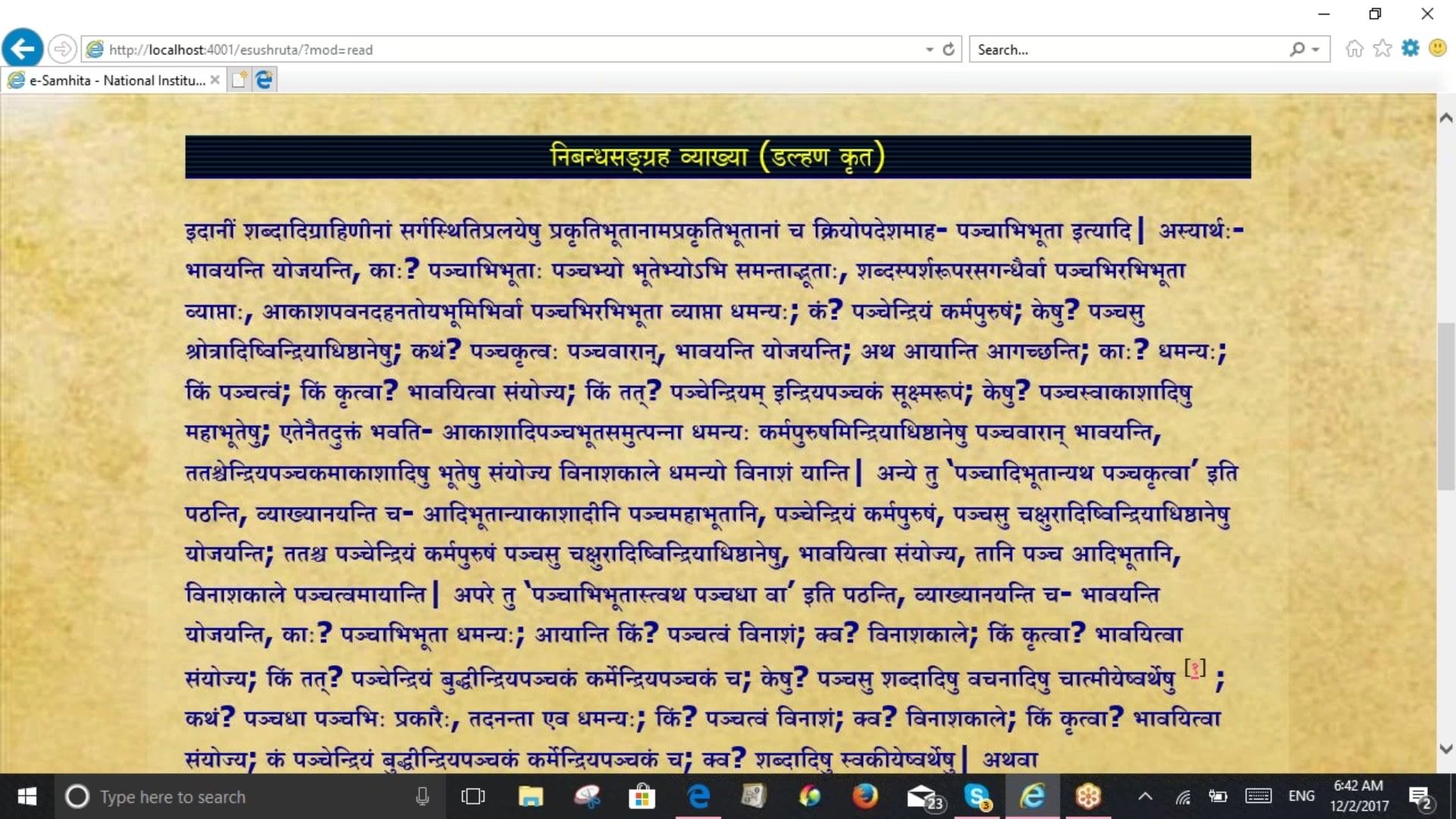Close the e-Samhita tab
Screen dimensions: 1456x819
215,80
